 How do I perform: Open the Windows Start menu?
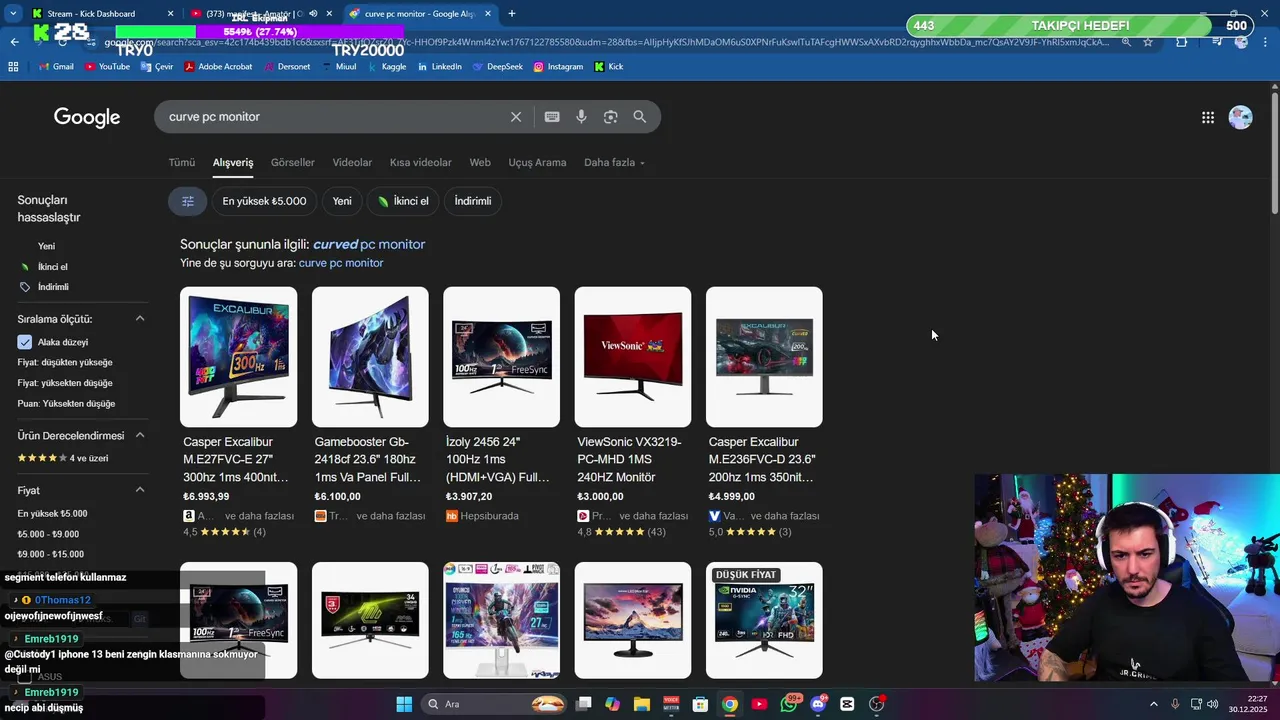tap(404, 704)
